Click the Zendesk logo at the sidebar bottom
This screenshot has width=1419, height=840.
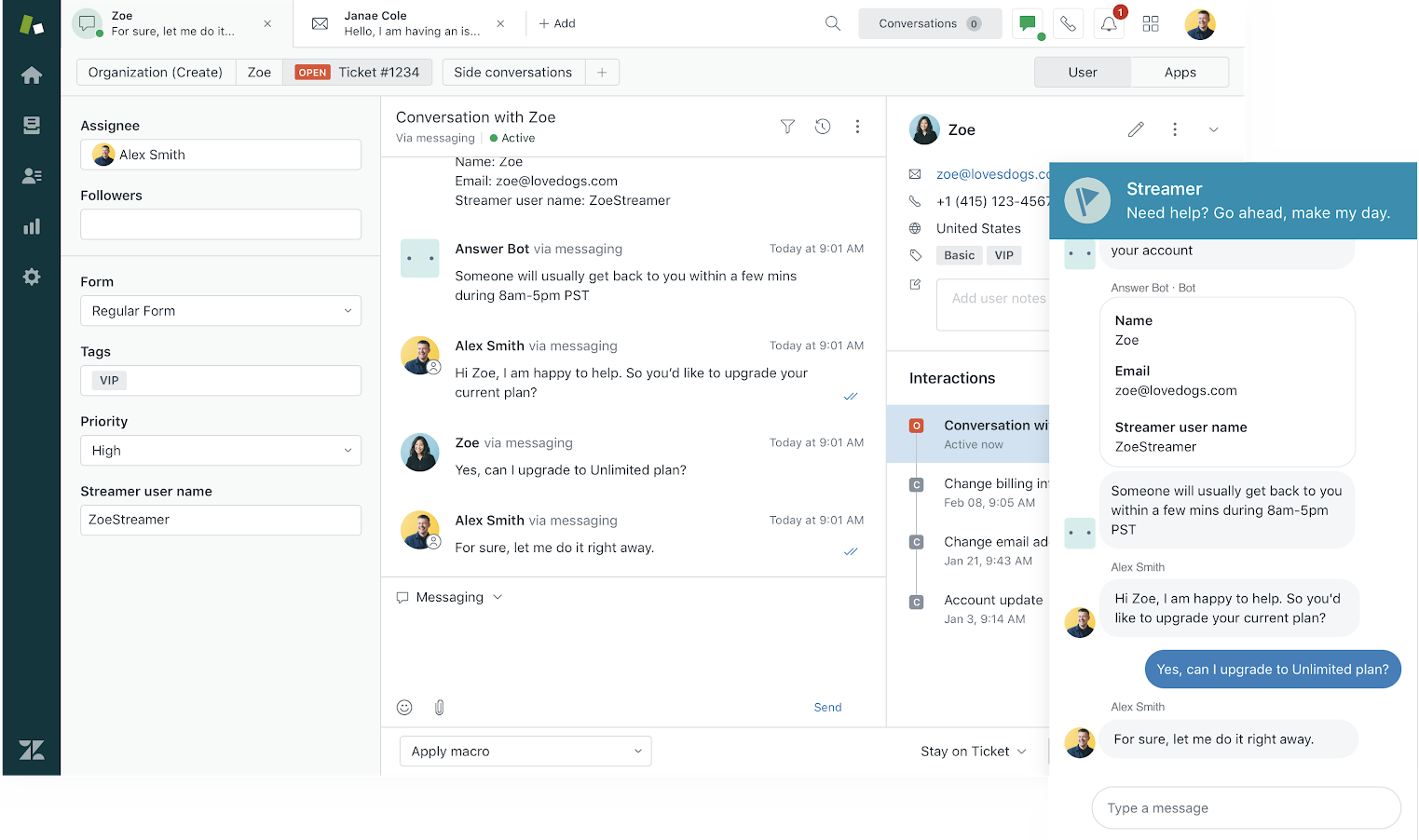32,750
